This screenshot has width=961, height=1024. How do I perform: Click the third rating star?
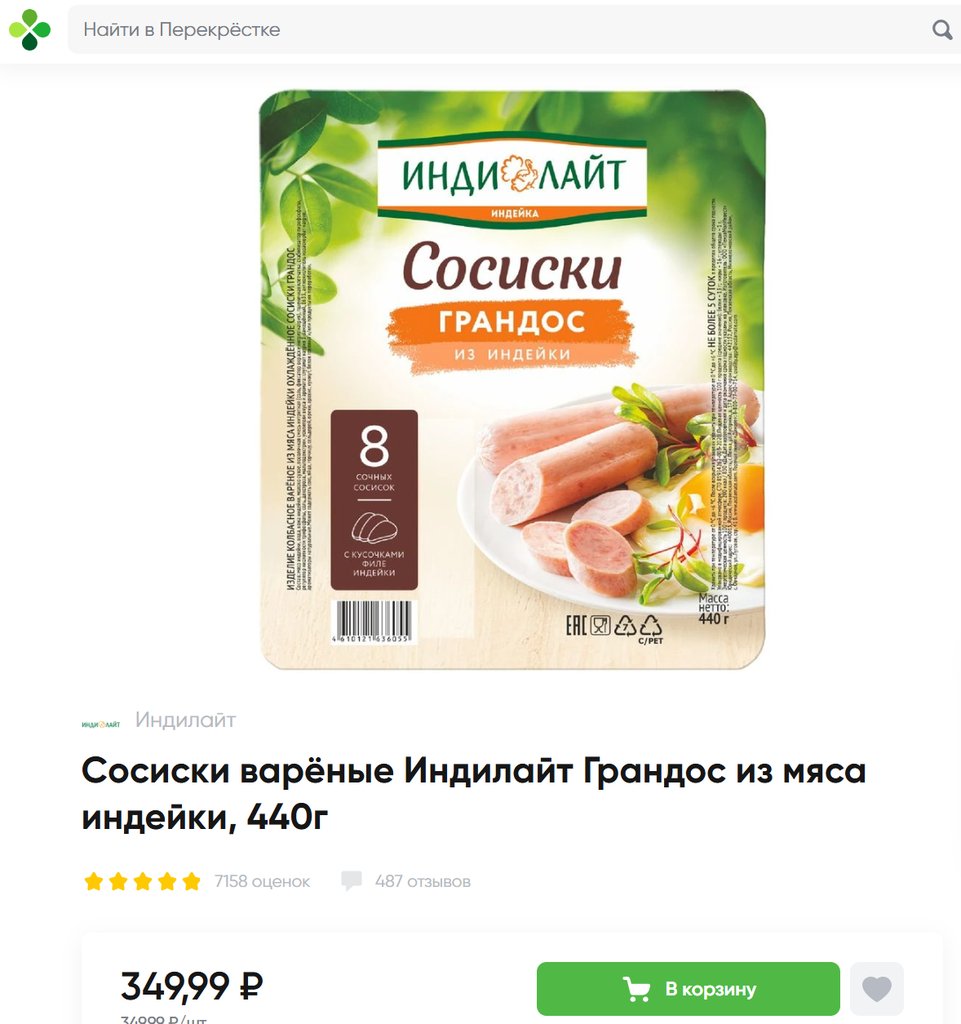point(142,881)
